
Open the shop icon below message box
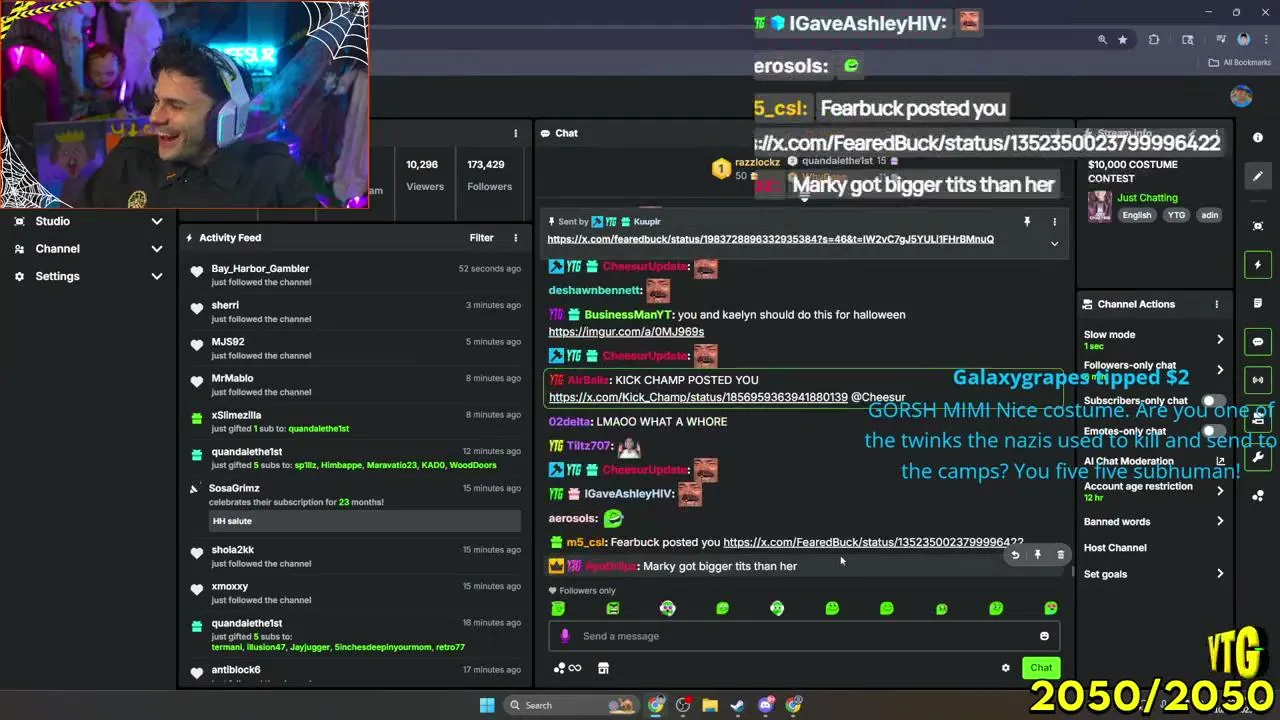[603, 668]
